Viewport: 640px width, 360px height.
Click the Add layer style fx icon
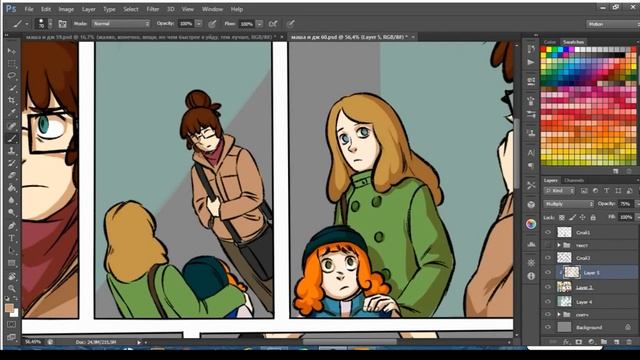[x=566, y=342]
